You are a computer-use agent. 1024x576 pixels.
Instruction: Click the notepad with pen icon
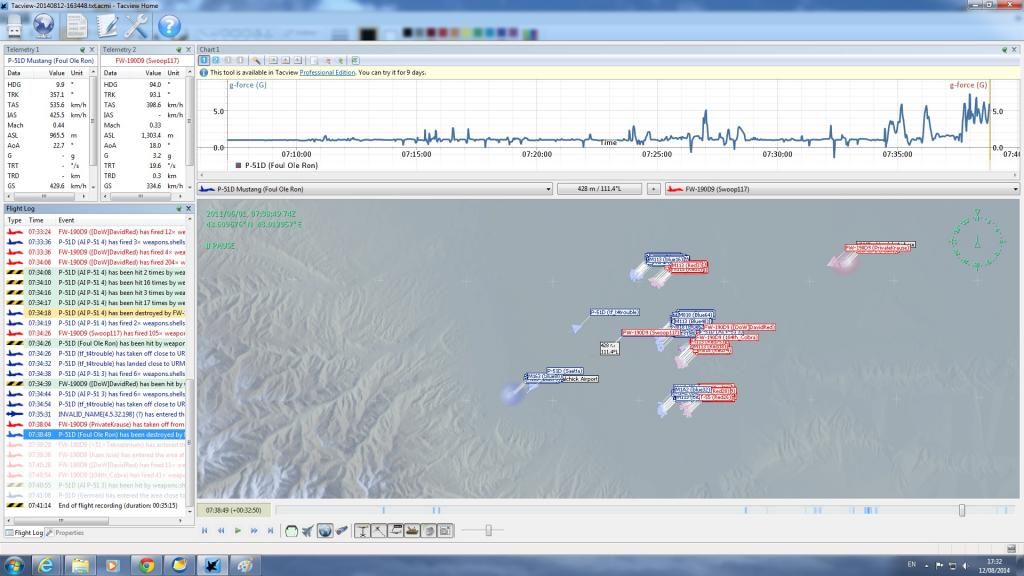click(107, 25)
